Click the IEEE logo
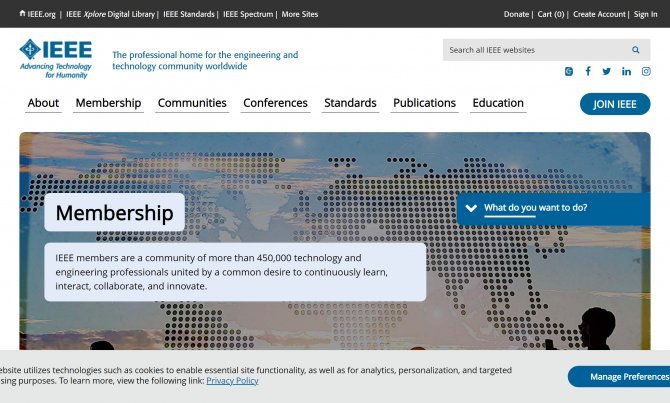Screen dimensions: 670x403 tap(56, 59)
